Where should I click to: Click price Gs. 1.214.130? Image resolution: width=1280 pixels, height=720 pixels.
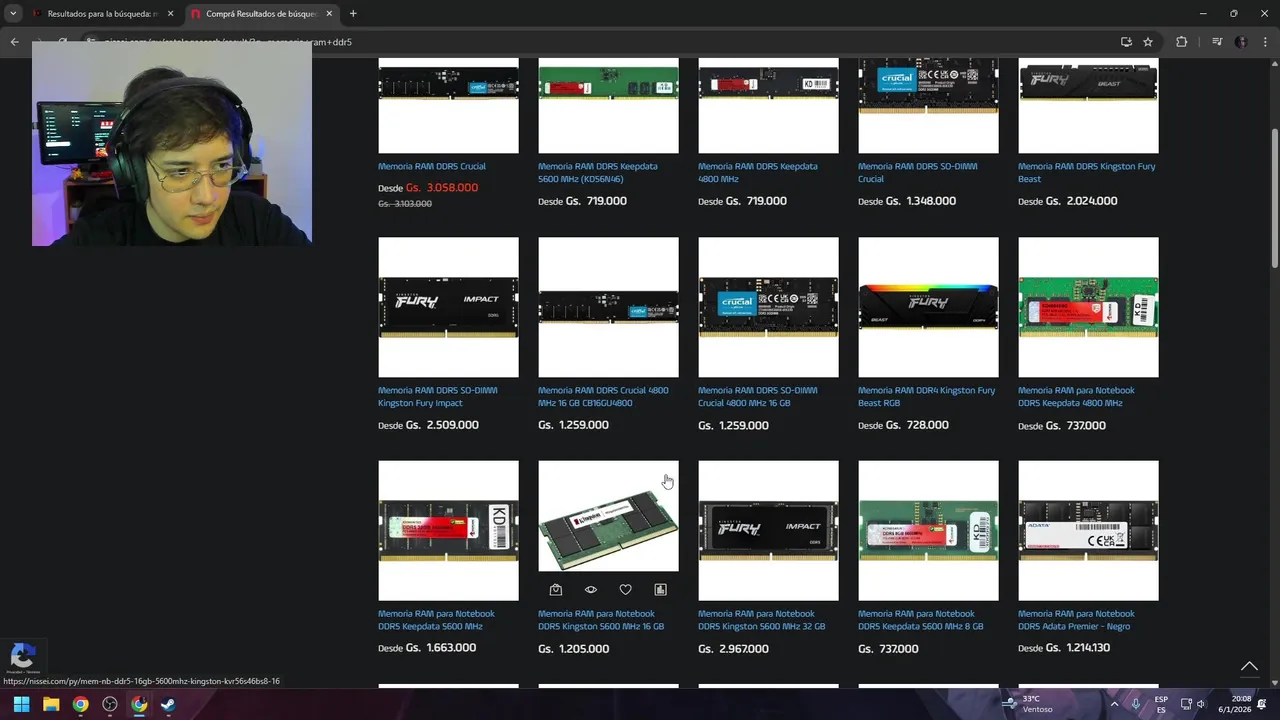(1078, 648)
